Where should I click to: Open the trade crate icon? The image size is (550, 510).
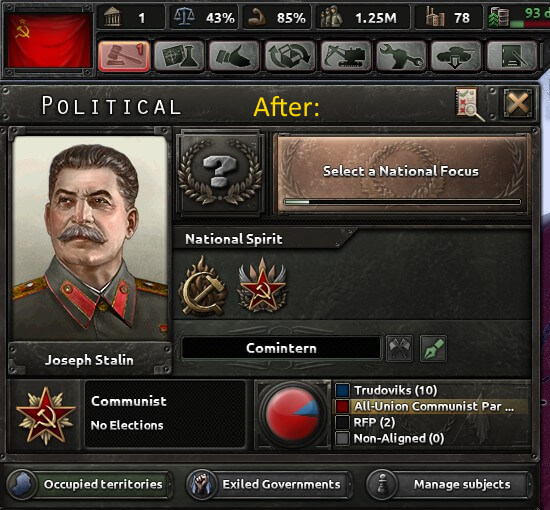click(x=290, y=56)
